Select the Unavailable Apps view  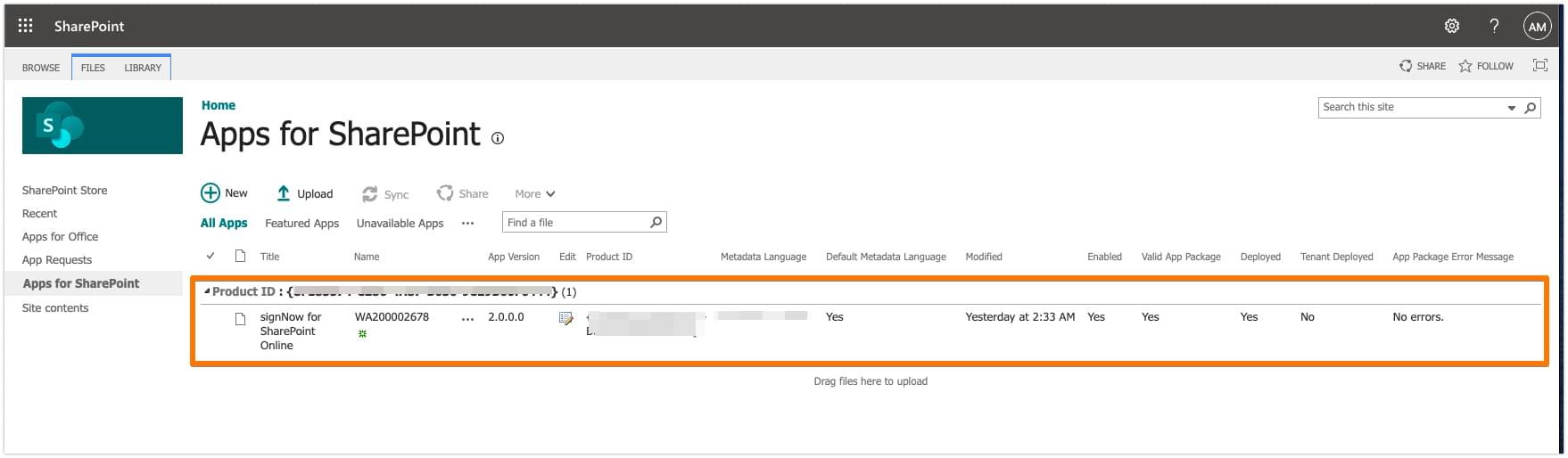[400, 224]
